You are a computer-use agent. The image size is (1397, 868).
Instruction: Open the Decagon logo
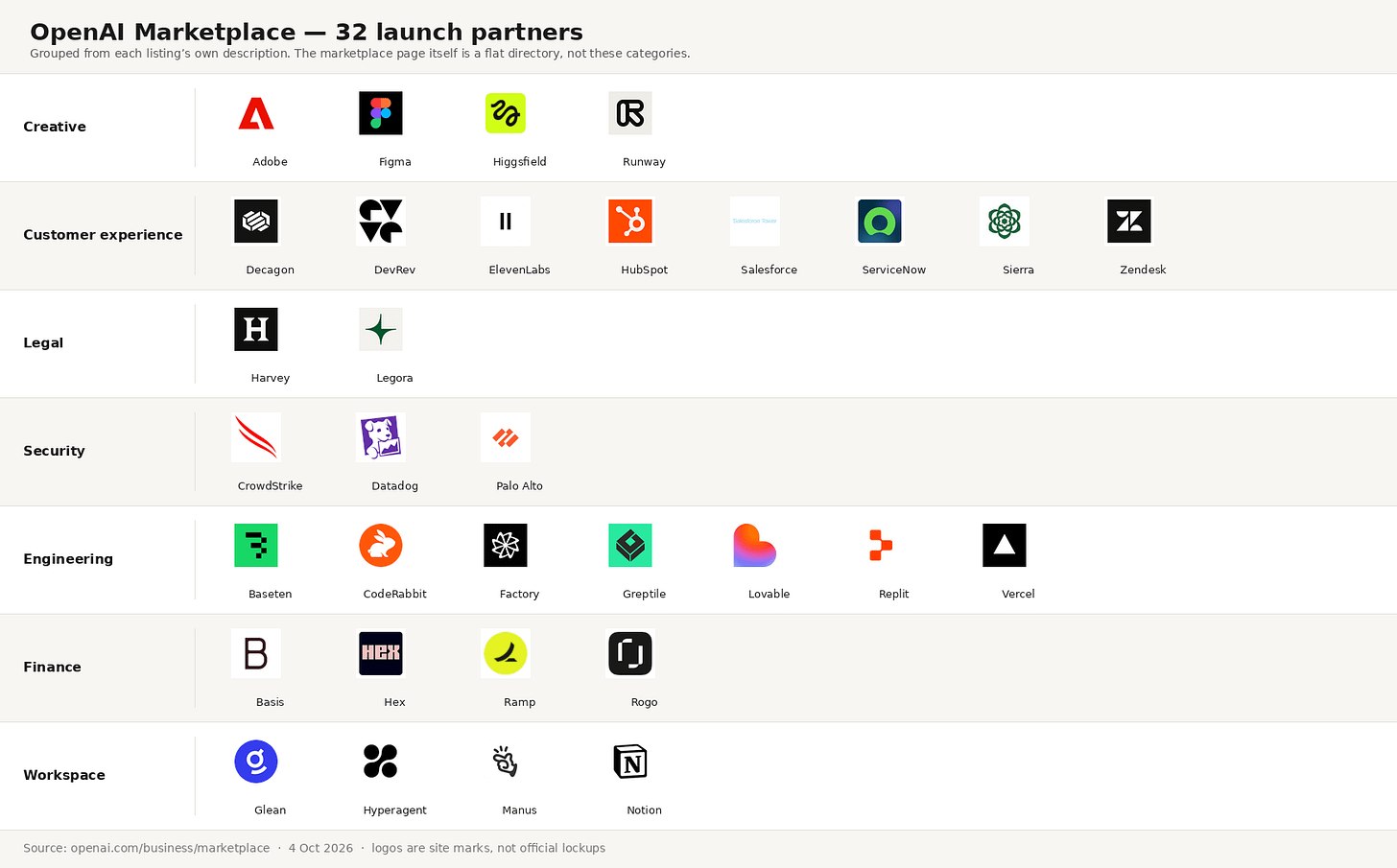tap(256, 222)
